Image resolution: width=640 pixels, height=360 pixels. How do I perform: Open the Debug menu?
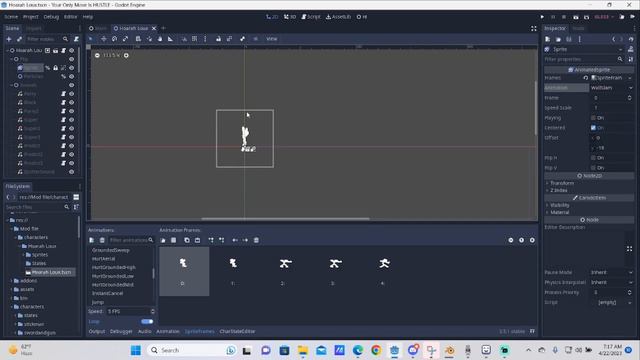tap(51, 17)
